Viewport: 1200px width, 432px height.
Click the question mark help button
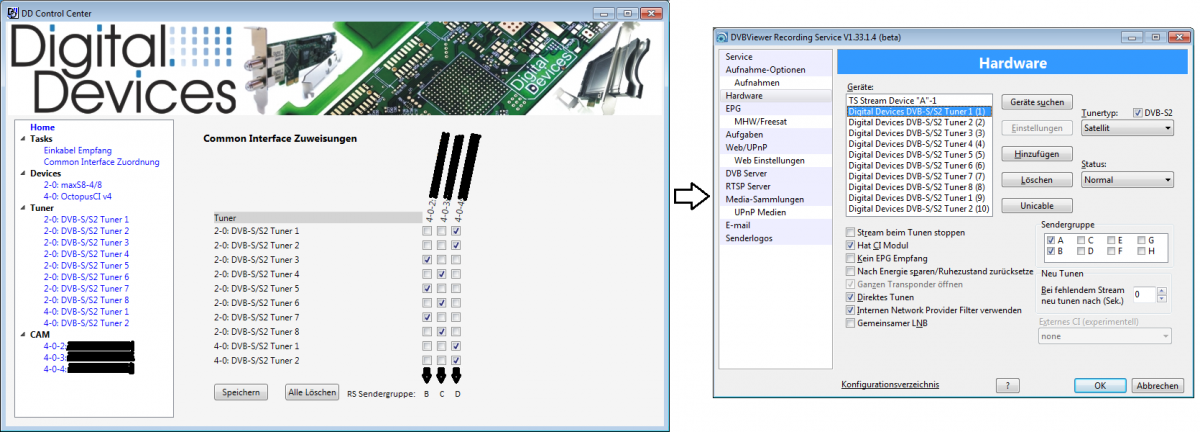1007,385
